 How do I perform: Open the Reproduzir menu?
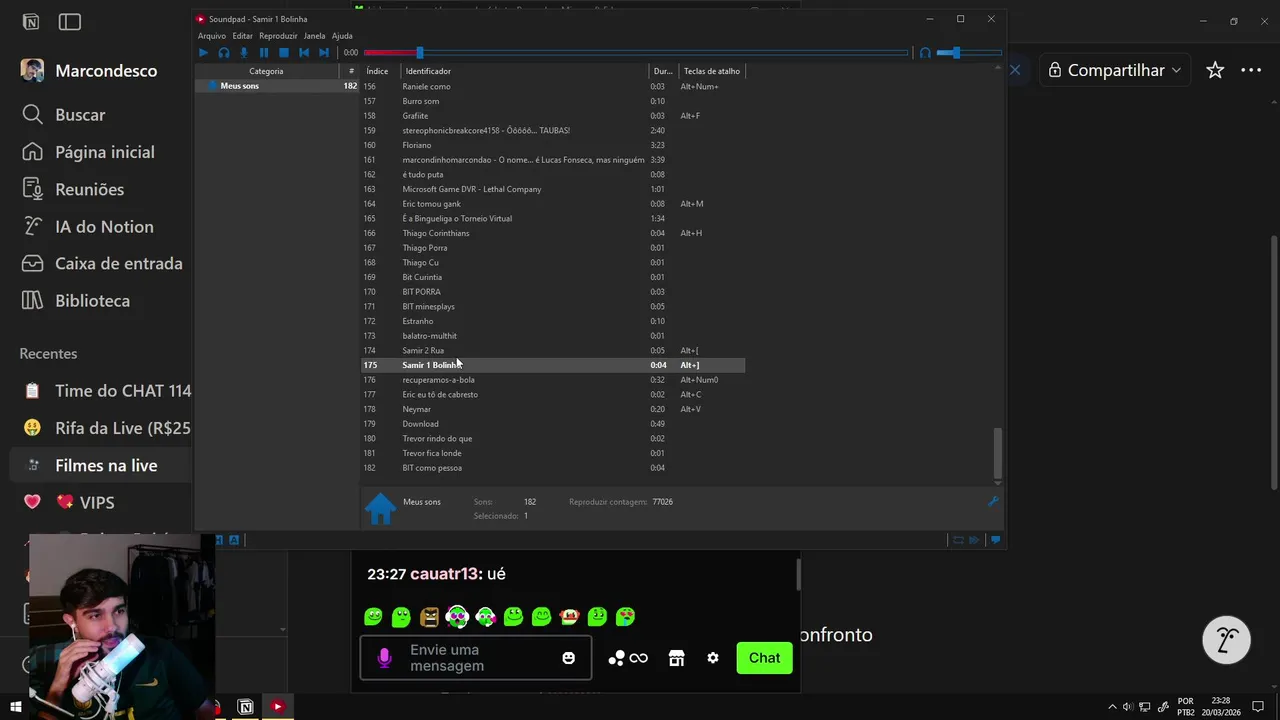(278, 36)
